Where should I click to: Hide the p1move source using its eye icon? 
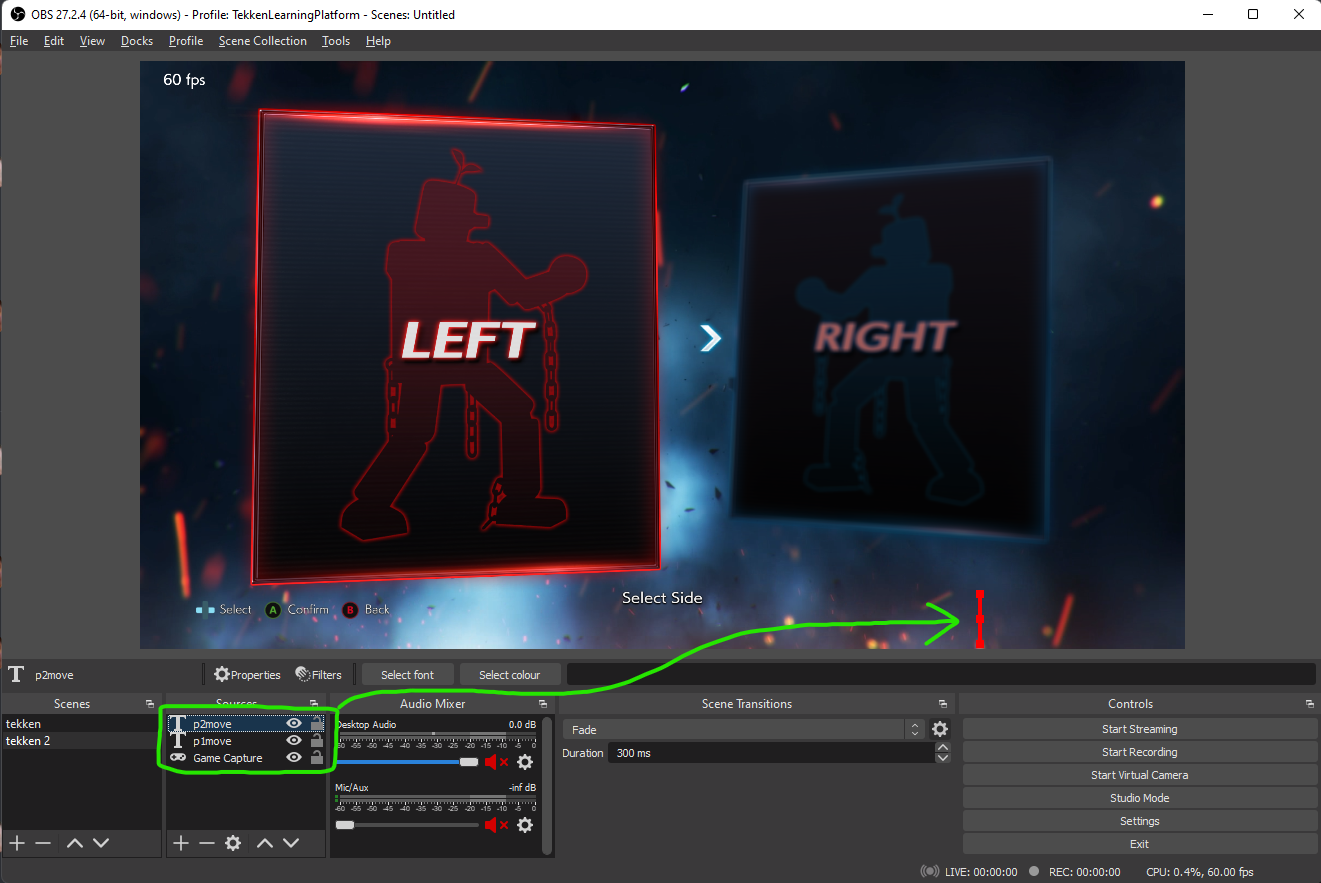pos(294,740)
